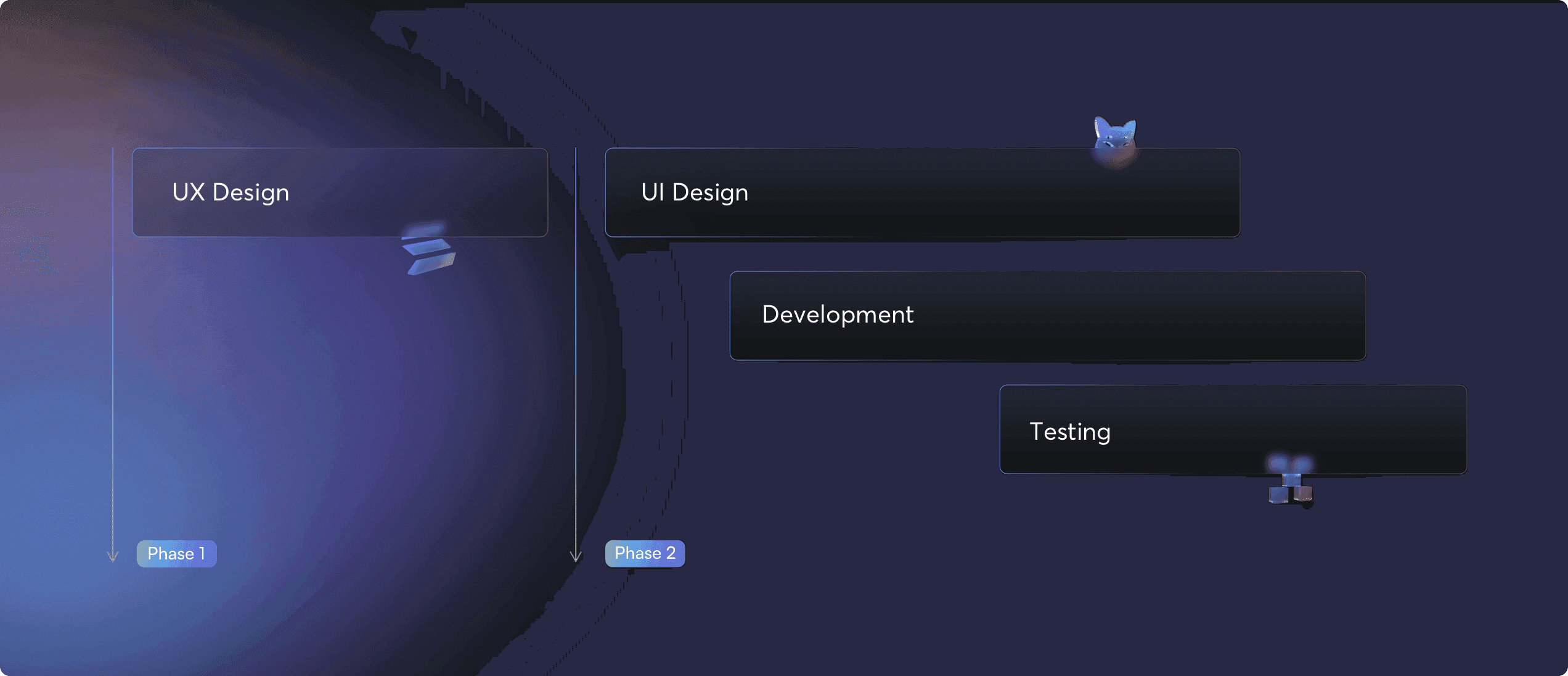Click the "UI Design" text label
The image size is (1568, 676).
[695, 192]
